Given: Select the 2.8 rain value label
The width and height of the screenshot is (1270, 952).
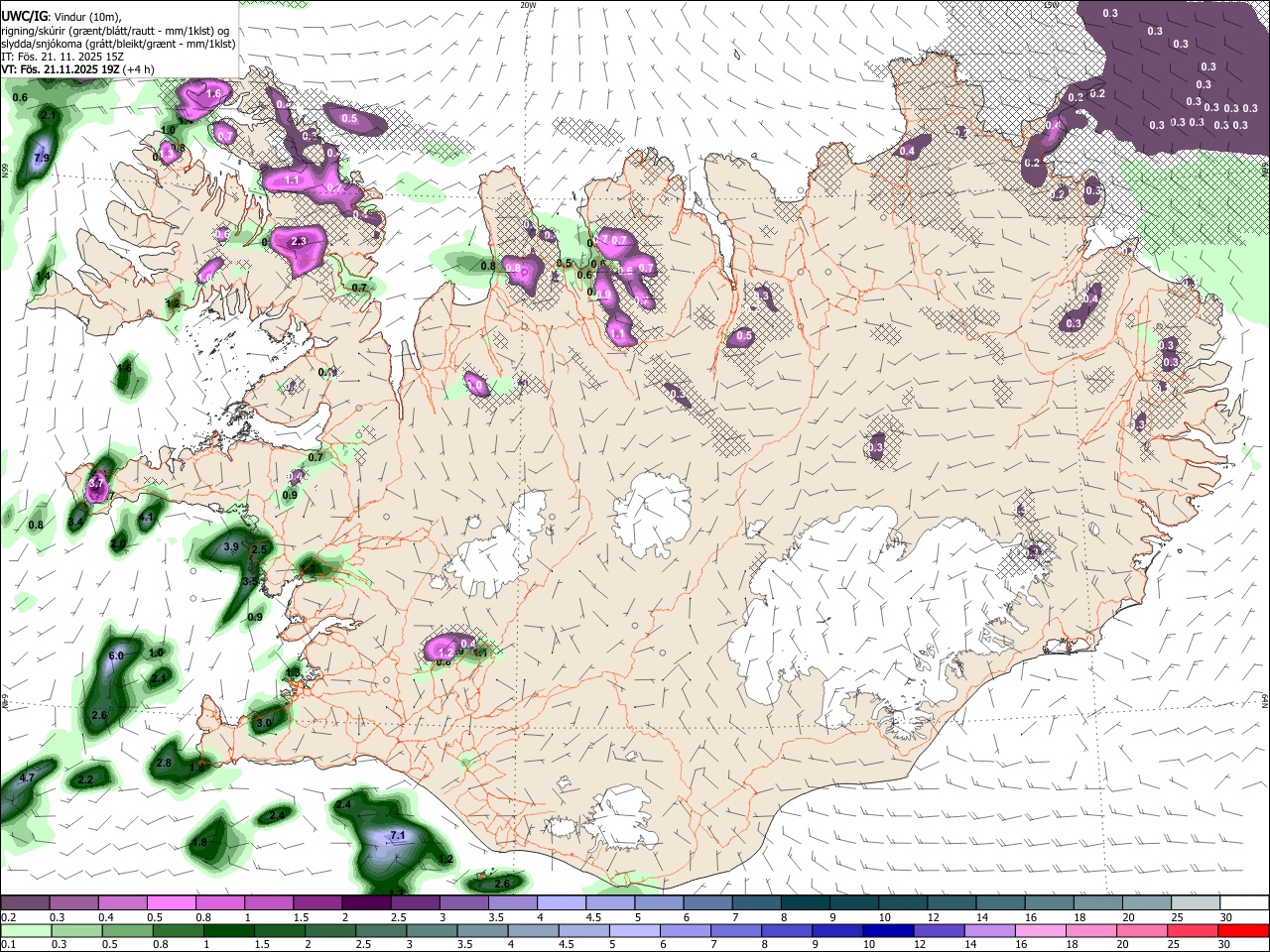Looking at the screenshot, I should click(164, 763).
